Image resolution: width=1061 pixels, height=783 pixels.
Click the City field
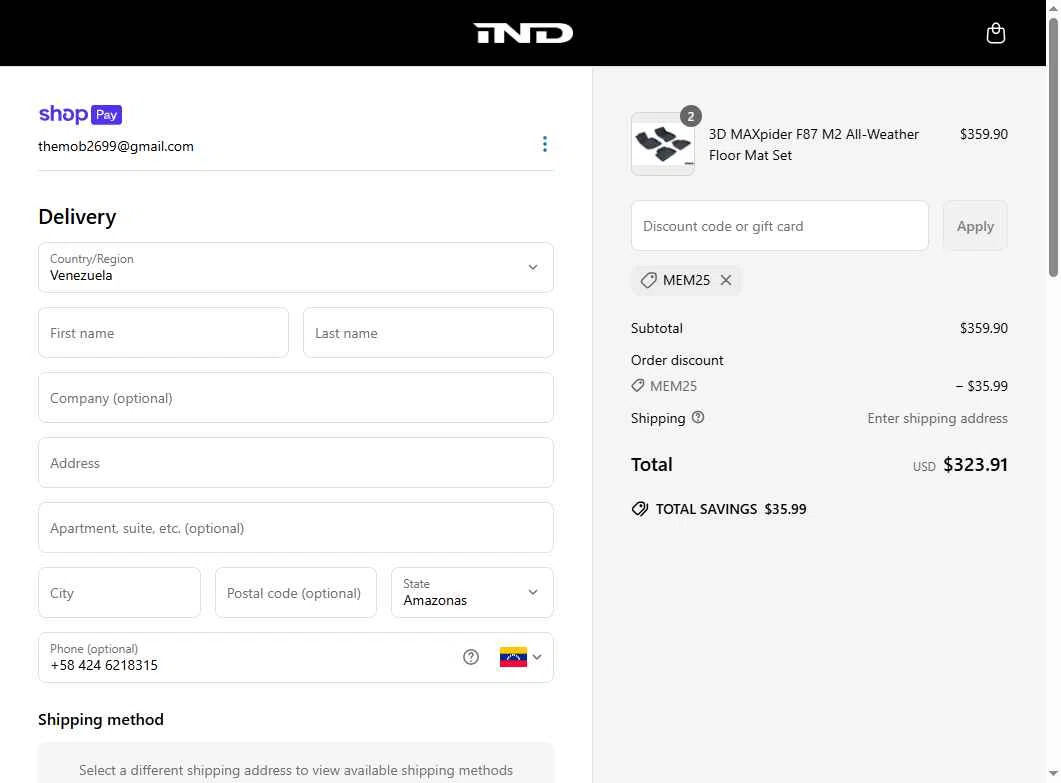coord(119,593)
